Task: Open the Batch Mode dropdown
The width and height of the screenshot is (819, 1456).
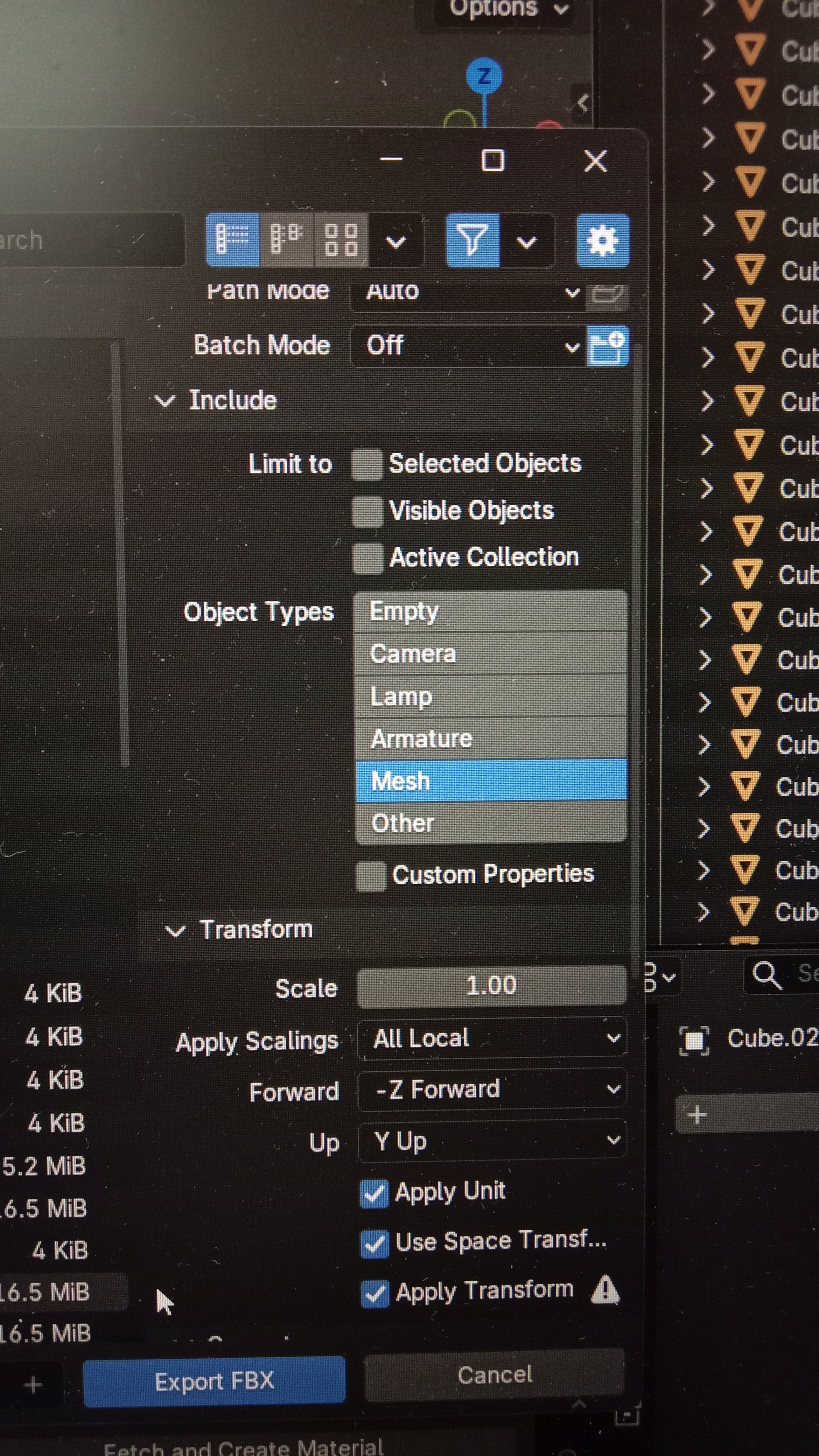Action: coord(468,346)
